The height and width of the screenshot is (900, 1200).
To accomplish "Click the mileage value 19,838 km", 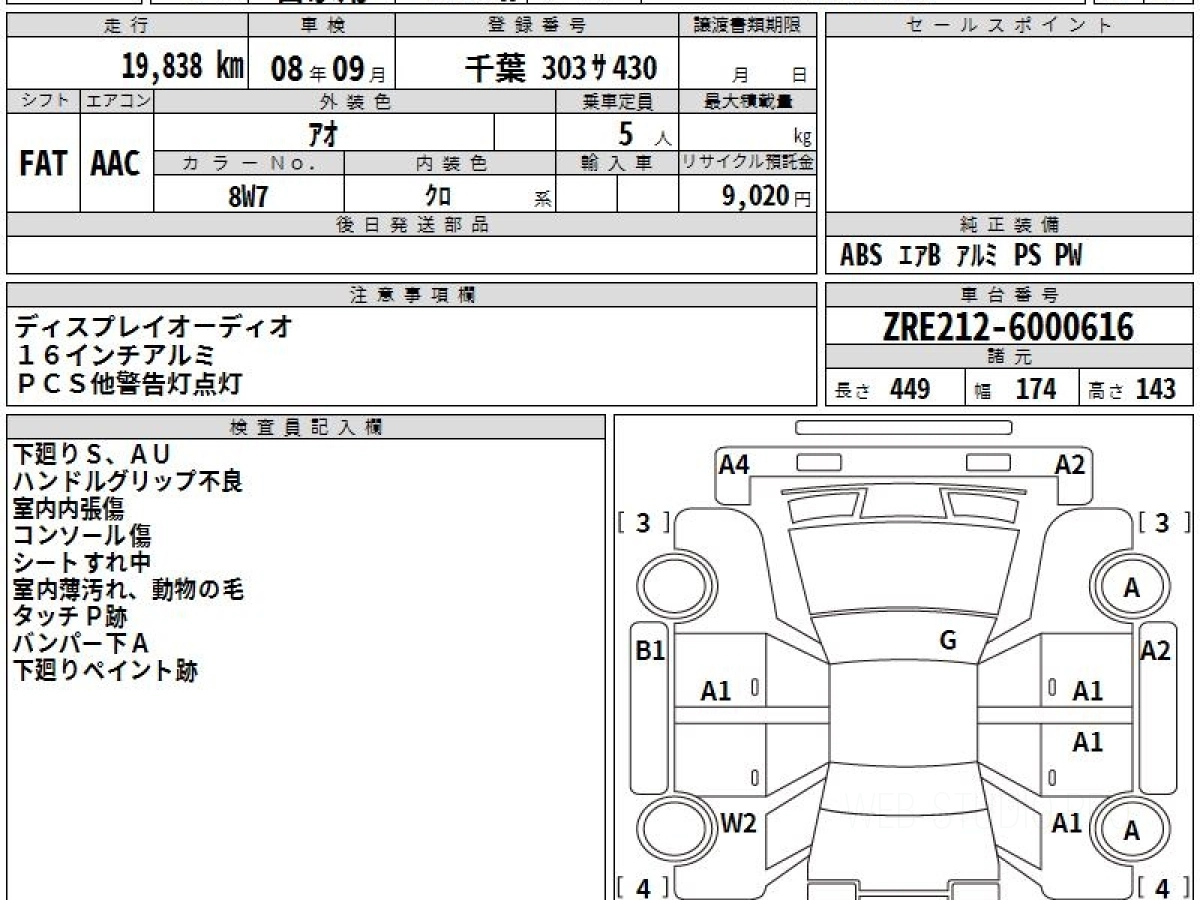I will [x=182, y=67].
